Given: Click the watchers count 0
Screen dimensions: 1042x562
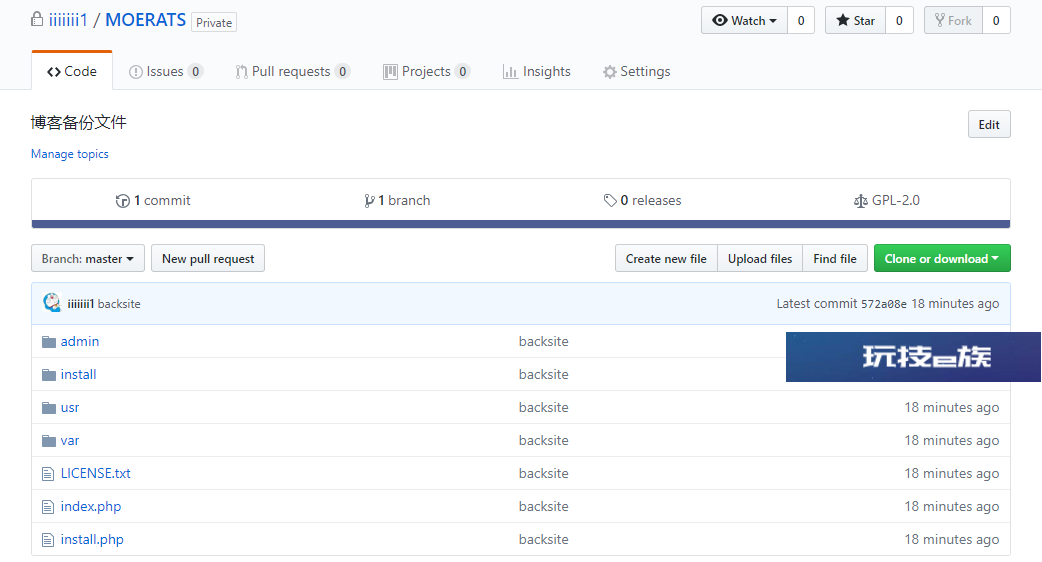Looking at the screenshot, I should (801, 21).
